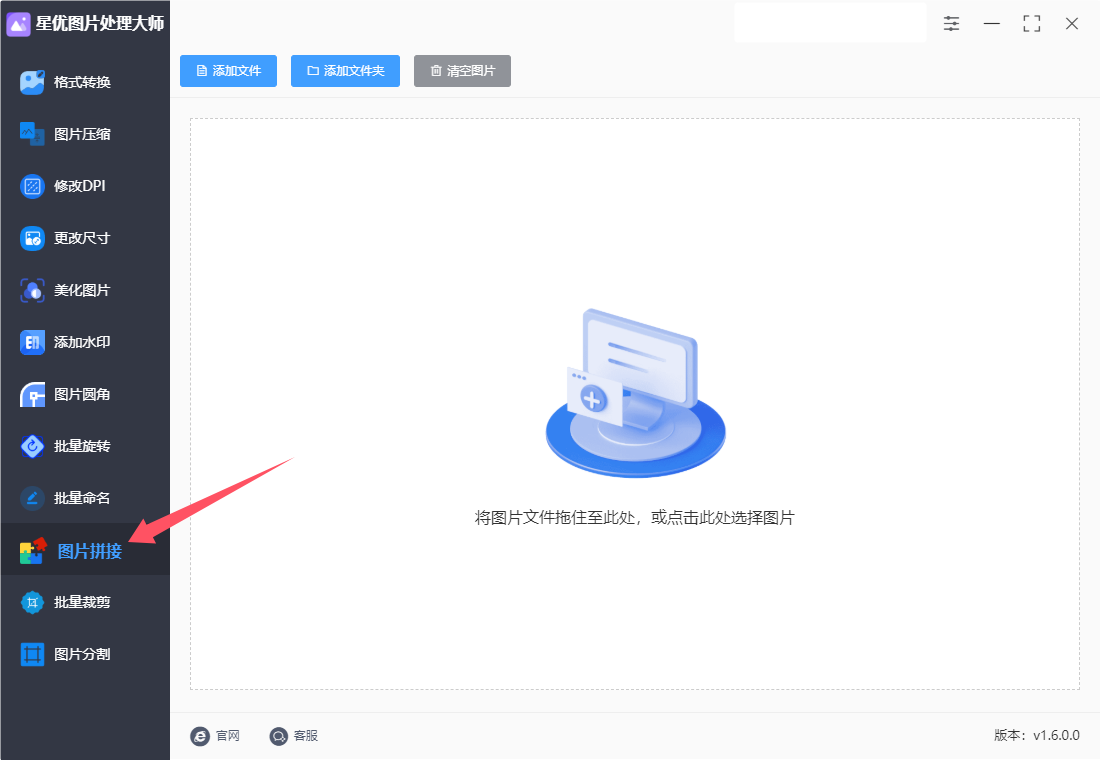
Task: Open the settings sliders icon in title bar
Action: click(x=951, y=23)
